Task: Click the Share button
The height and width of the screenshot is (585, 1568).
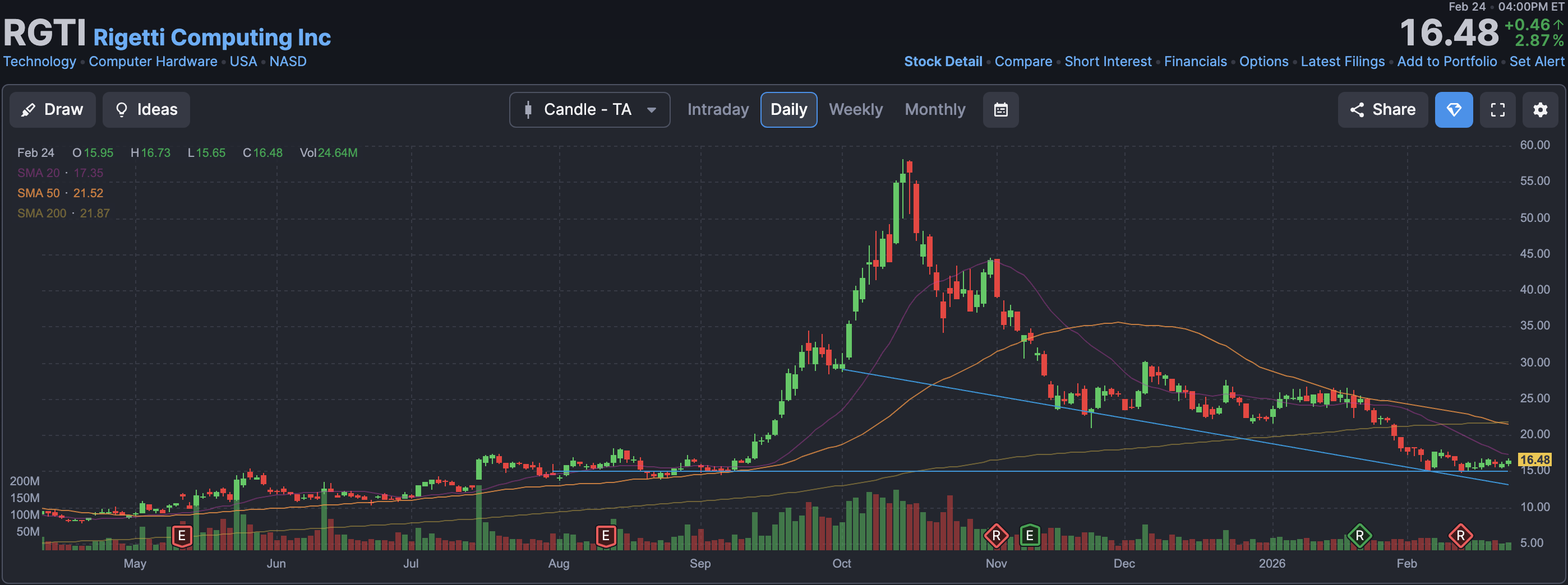Action: click(x=1382, y=109)
